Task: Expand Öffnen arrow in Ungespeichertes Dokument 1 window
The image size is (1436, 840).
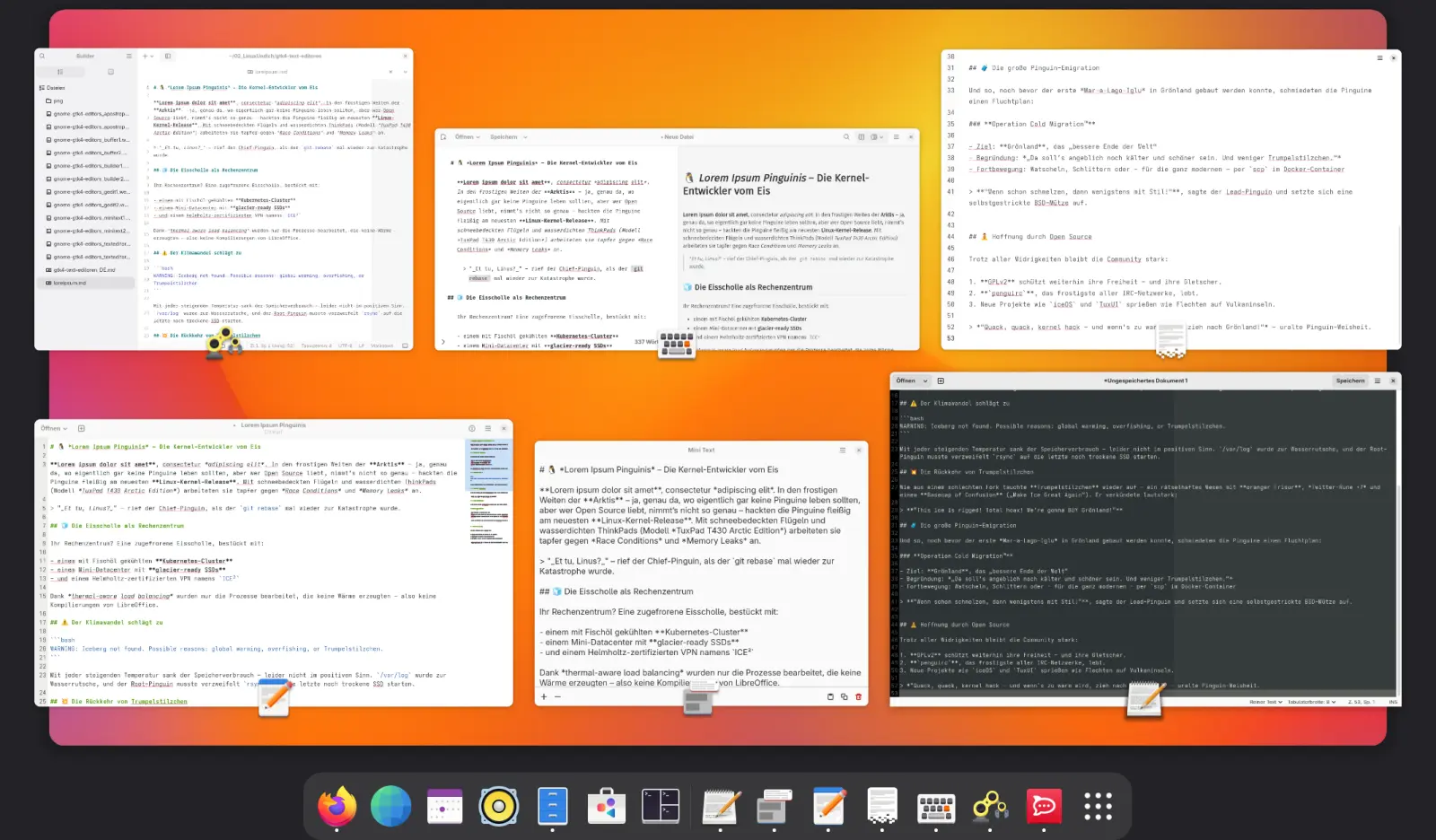Action: (926, 381)
